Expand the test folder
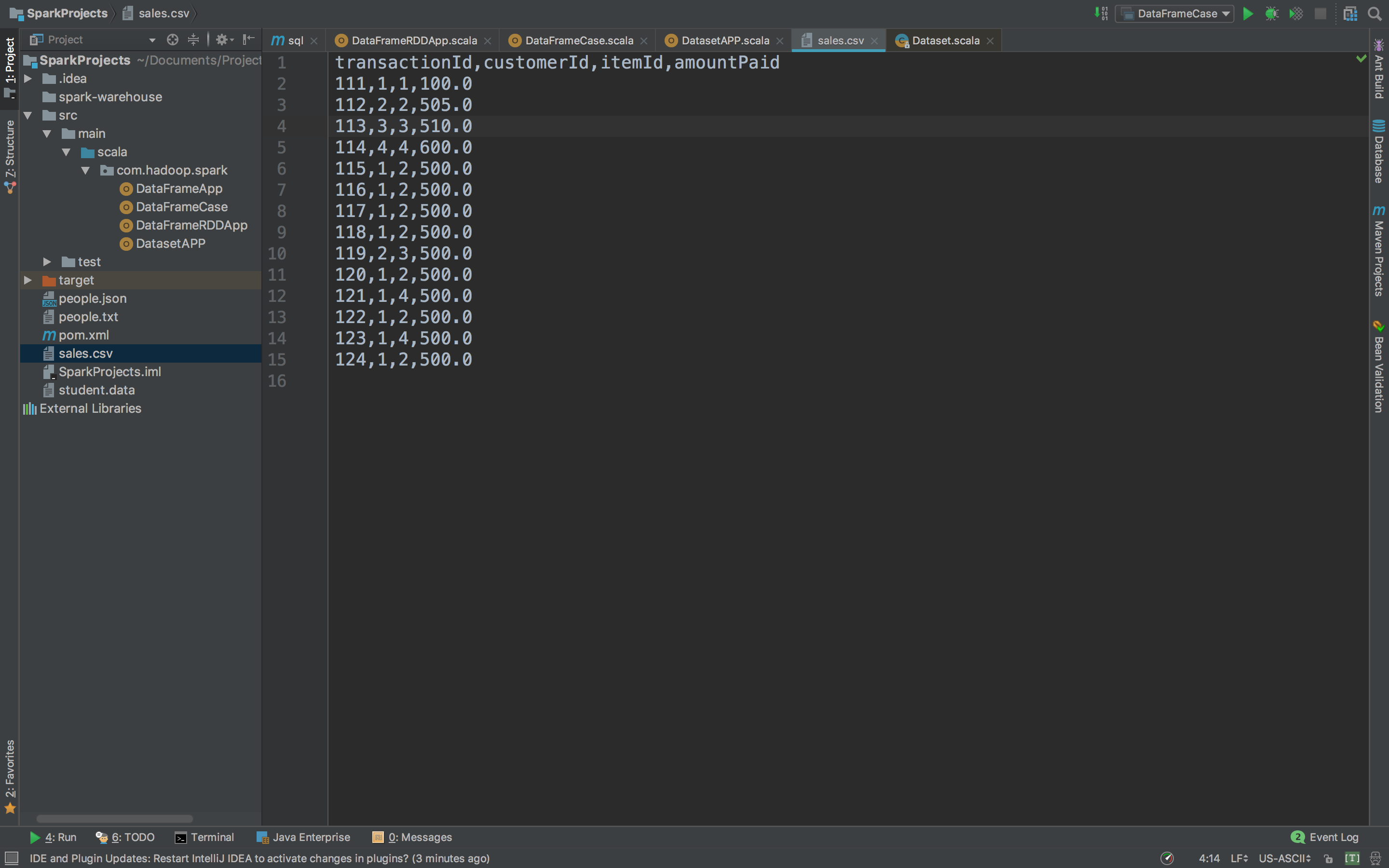This screenshot has width=1389, height=868. [47, 262]
